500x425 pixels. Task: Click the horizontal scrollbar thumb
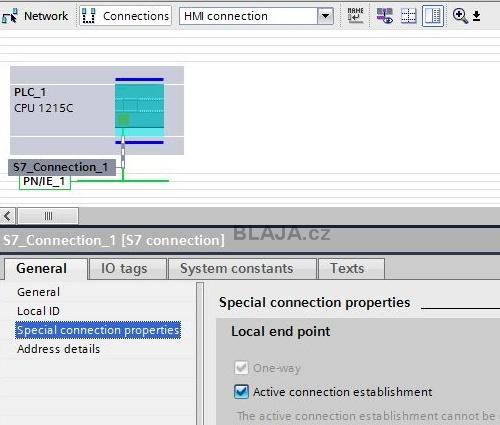[48, 216]
